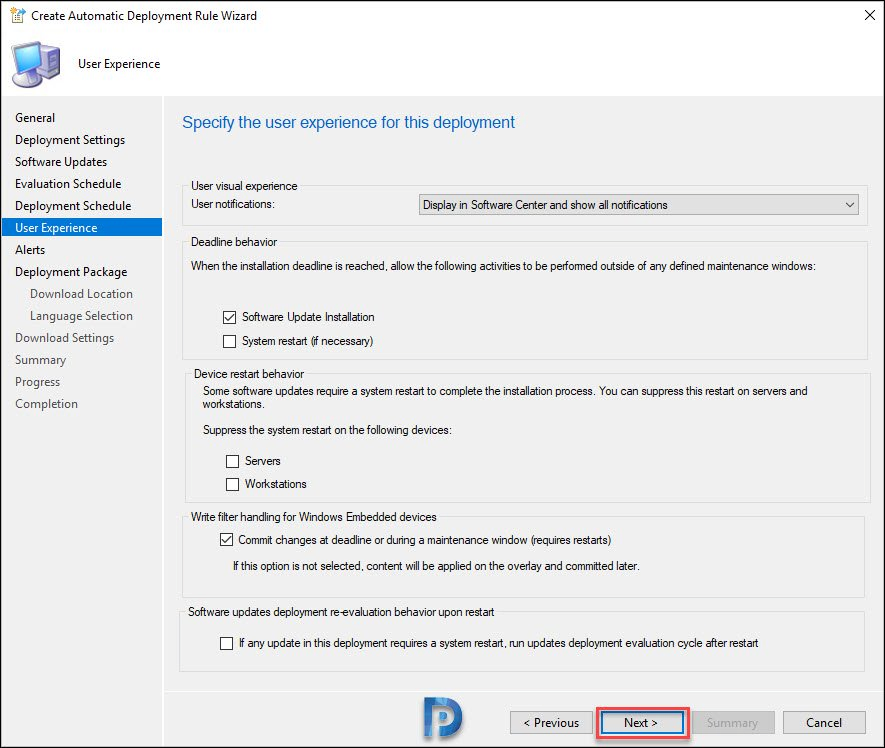Select Progress step in sidebar

[x=37, y=382]
